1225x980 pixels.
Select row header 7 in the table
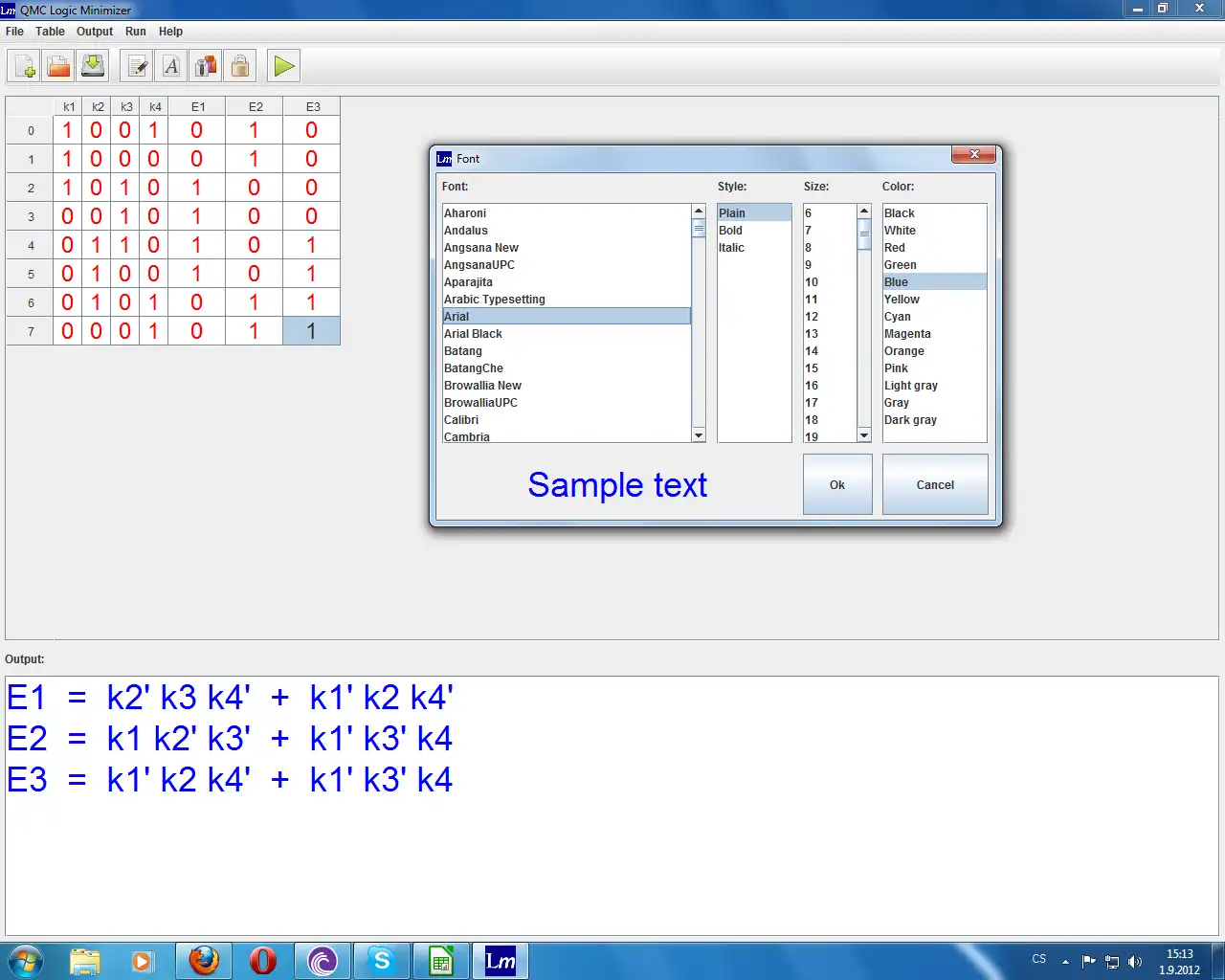point(31,331)
